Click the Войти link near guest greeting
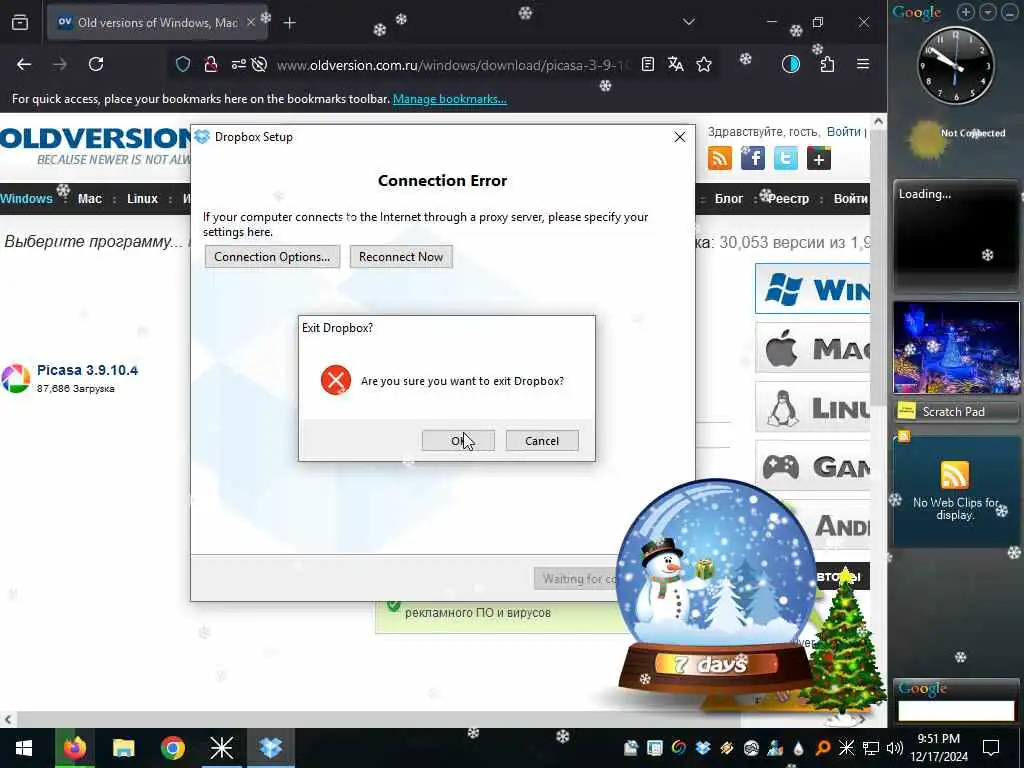1024x768 pixels. click(x=844, y=132)
